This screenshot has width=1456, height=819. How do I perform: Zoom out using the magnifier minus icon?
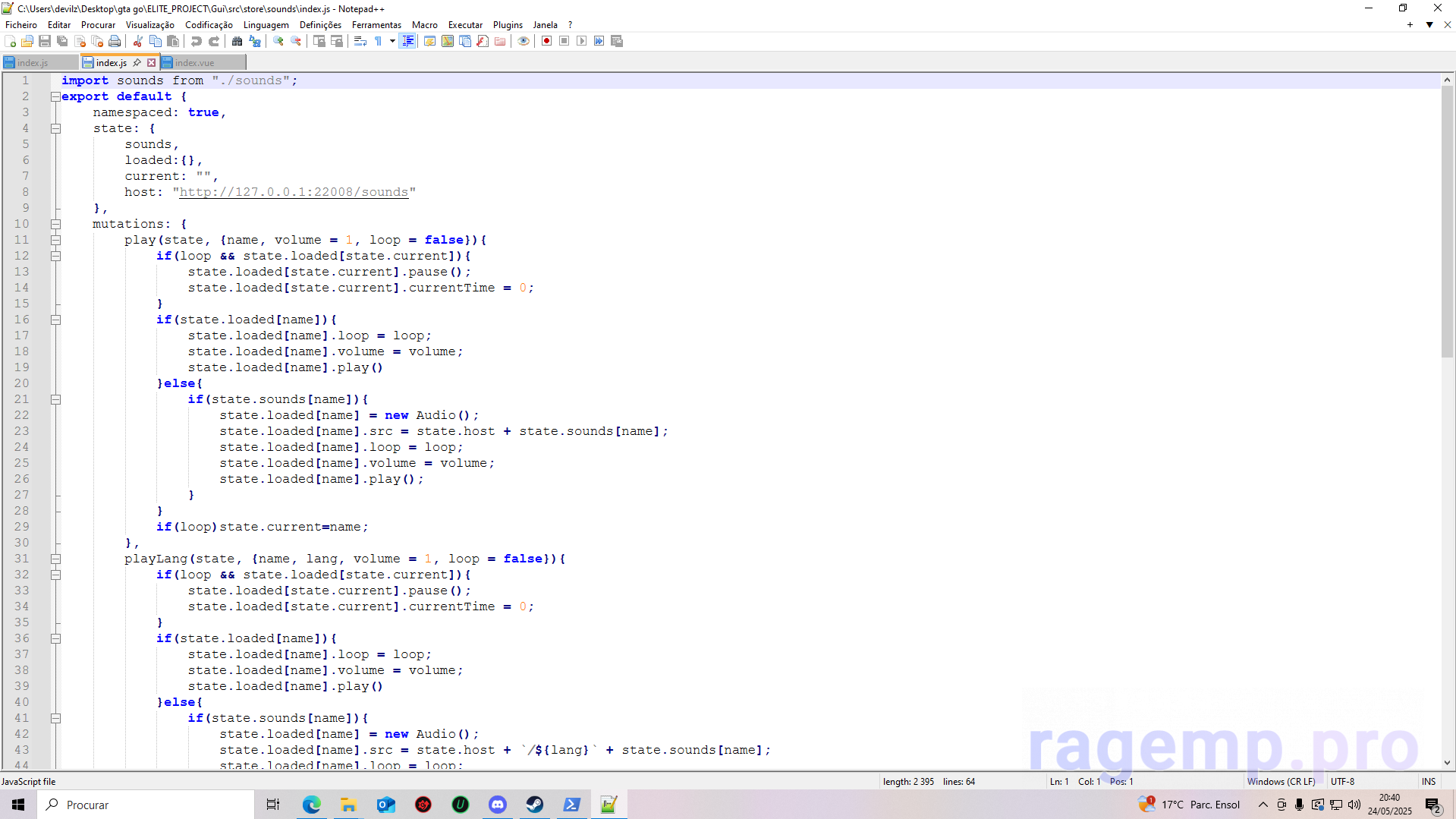[296, 41]
